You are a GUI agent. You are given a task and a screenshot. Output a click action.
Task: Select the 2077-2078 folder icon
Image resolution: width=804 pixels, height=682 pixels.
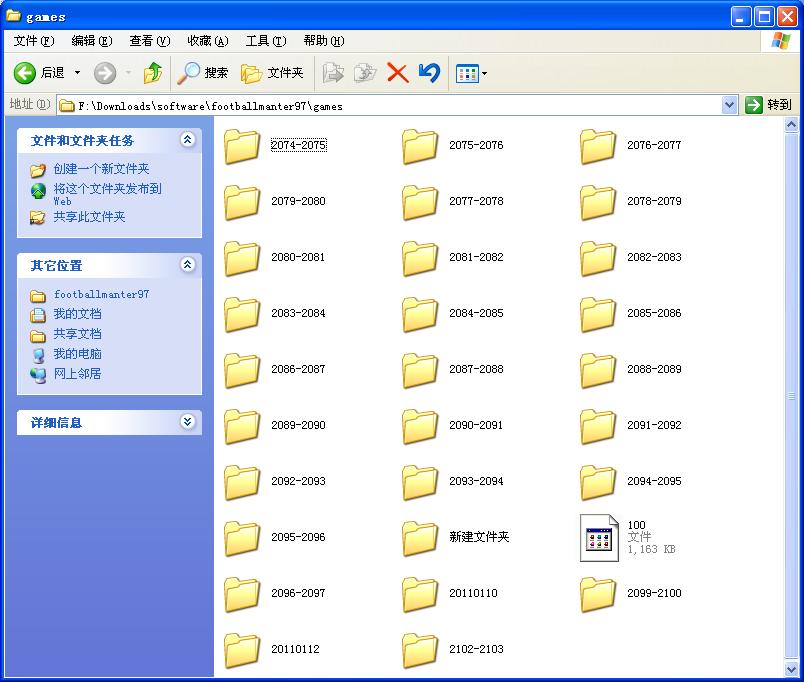pyautogui.click(x=420, y=202)
